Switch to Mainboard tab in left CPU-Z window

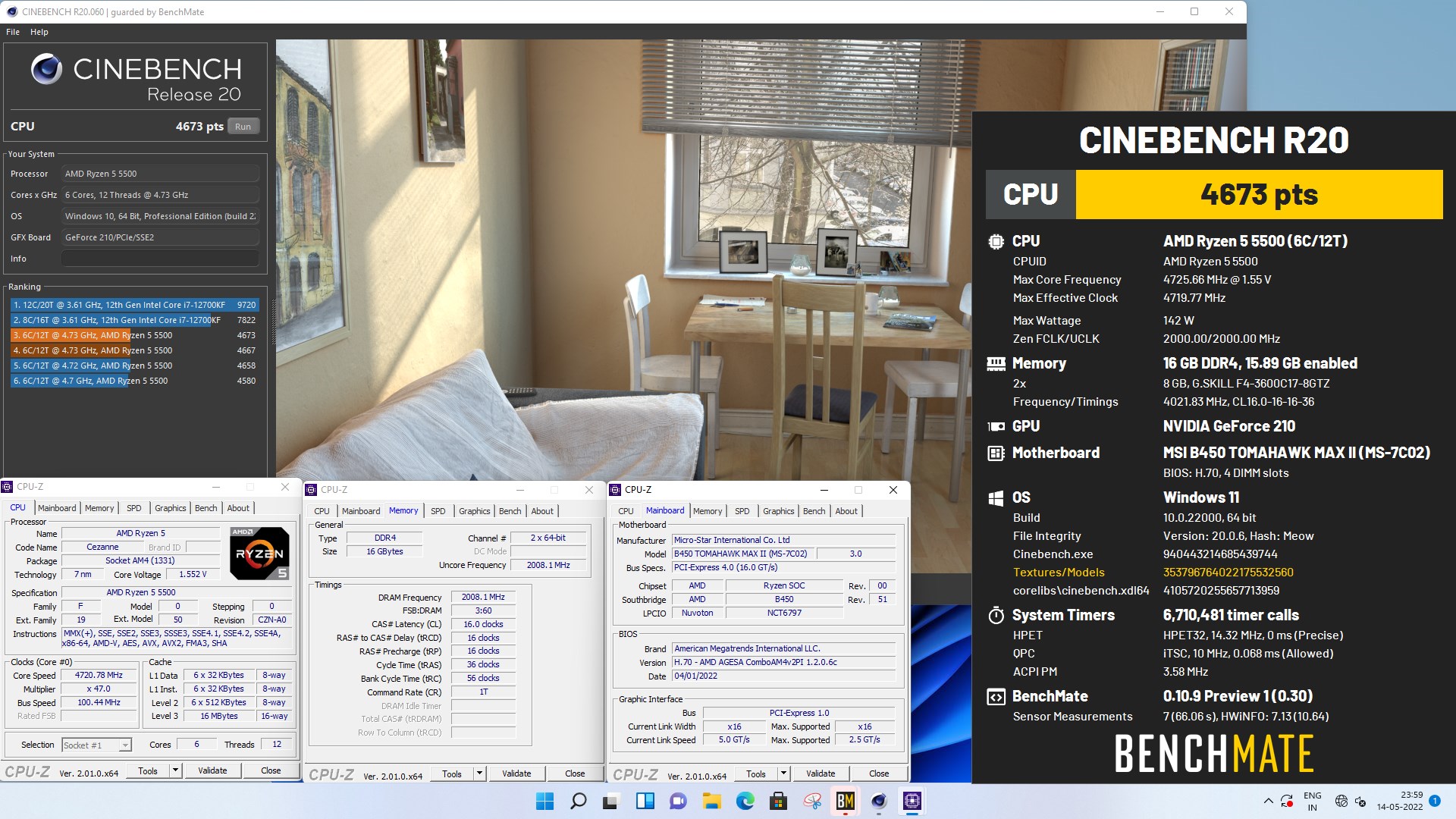57,508
